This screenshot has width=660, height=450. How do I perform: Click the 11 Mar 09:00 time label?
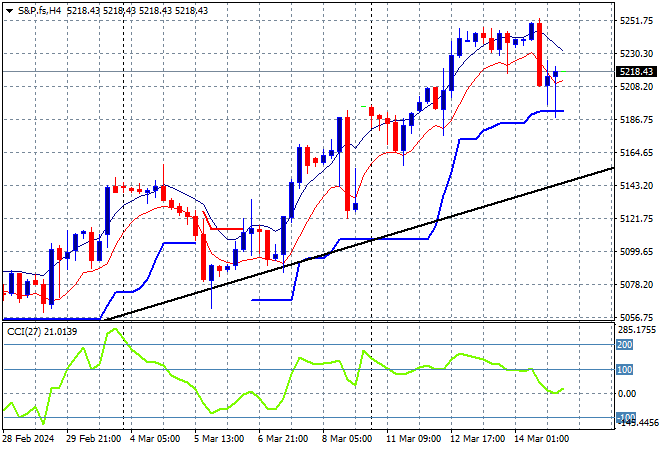click(412, 439)
